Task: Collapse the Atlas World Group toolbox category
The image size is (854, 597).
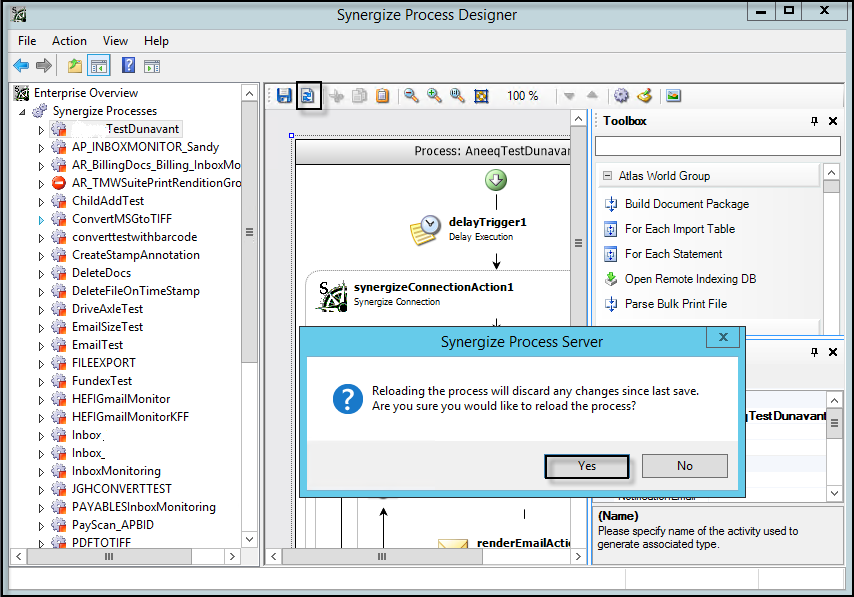Action: click(x=607, y=176)
